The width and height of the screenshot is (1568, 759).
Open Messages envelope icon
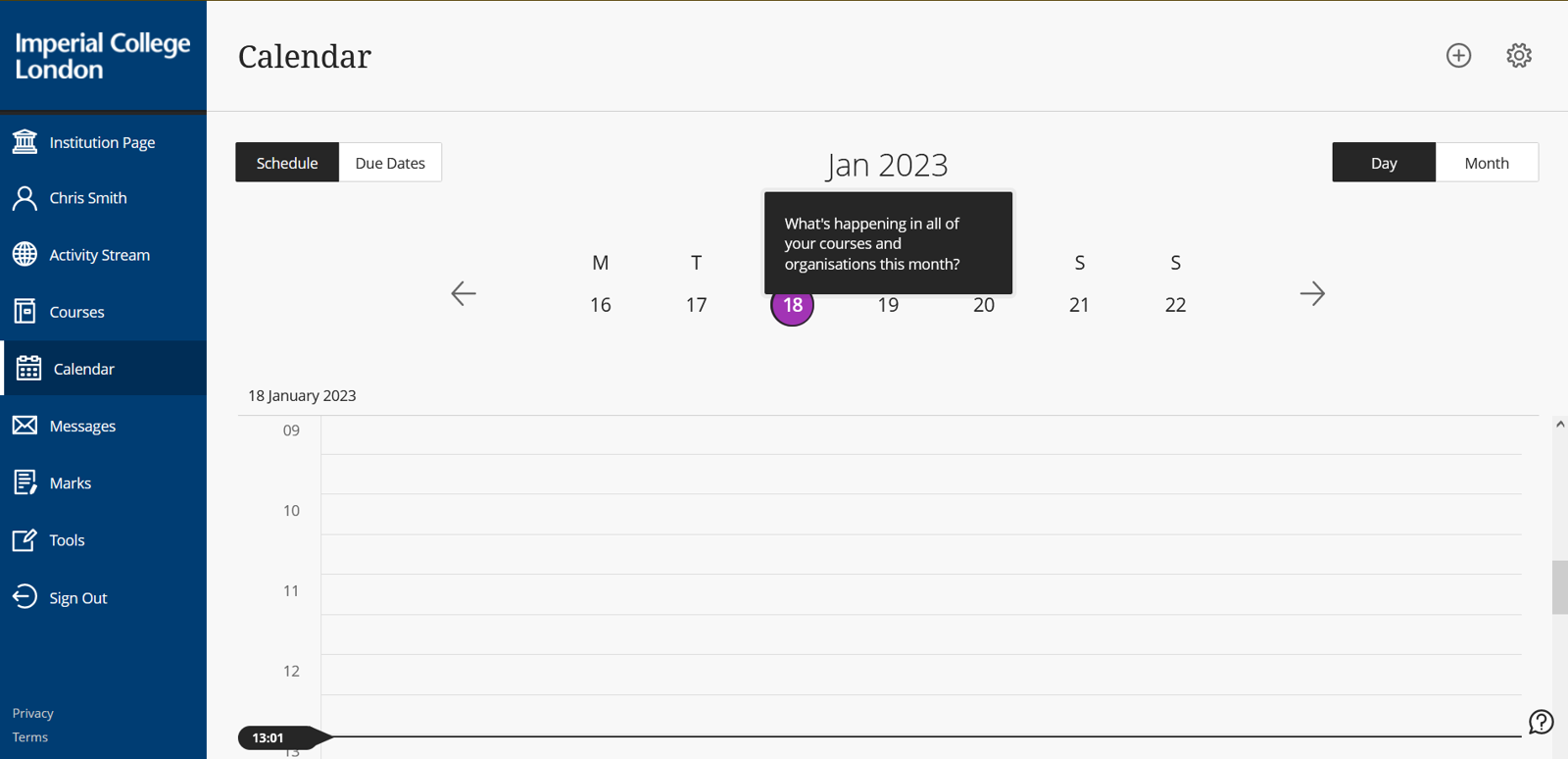click(25, 426)
